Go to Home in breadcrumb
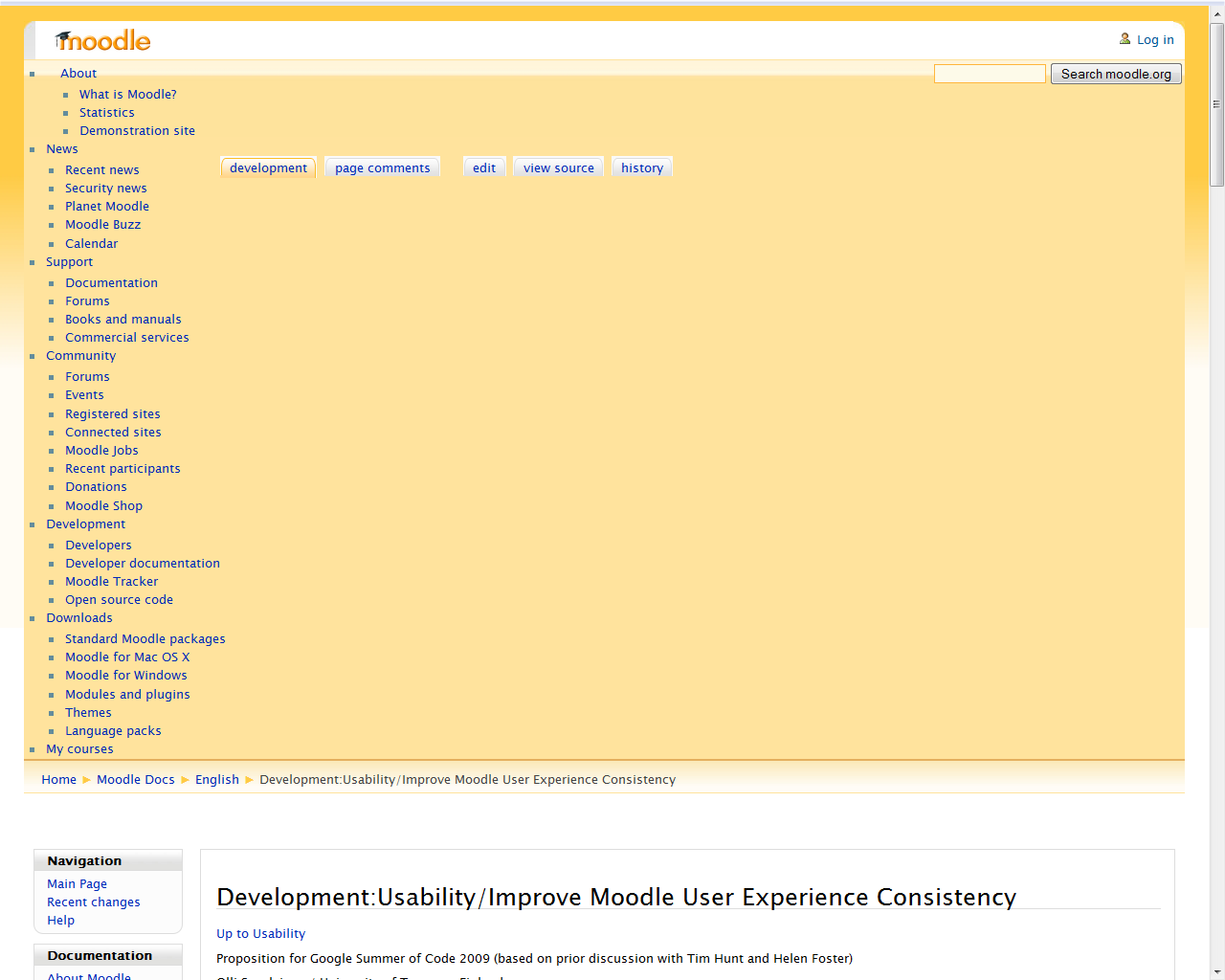Image resolution: width=1225 pixels, height=980 pixels. pos(58,780)
